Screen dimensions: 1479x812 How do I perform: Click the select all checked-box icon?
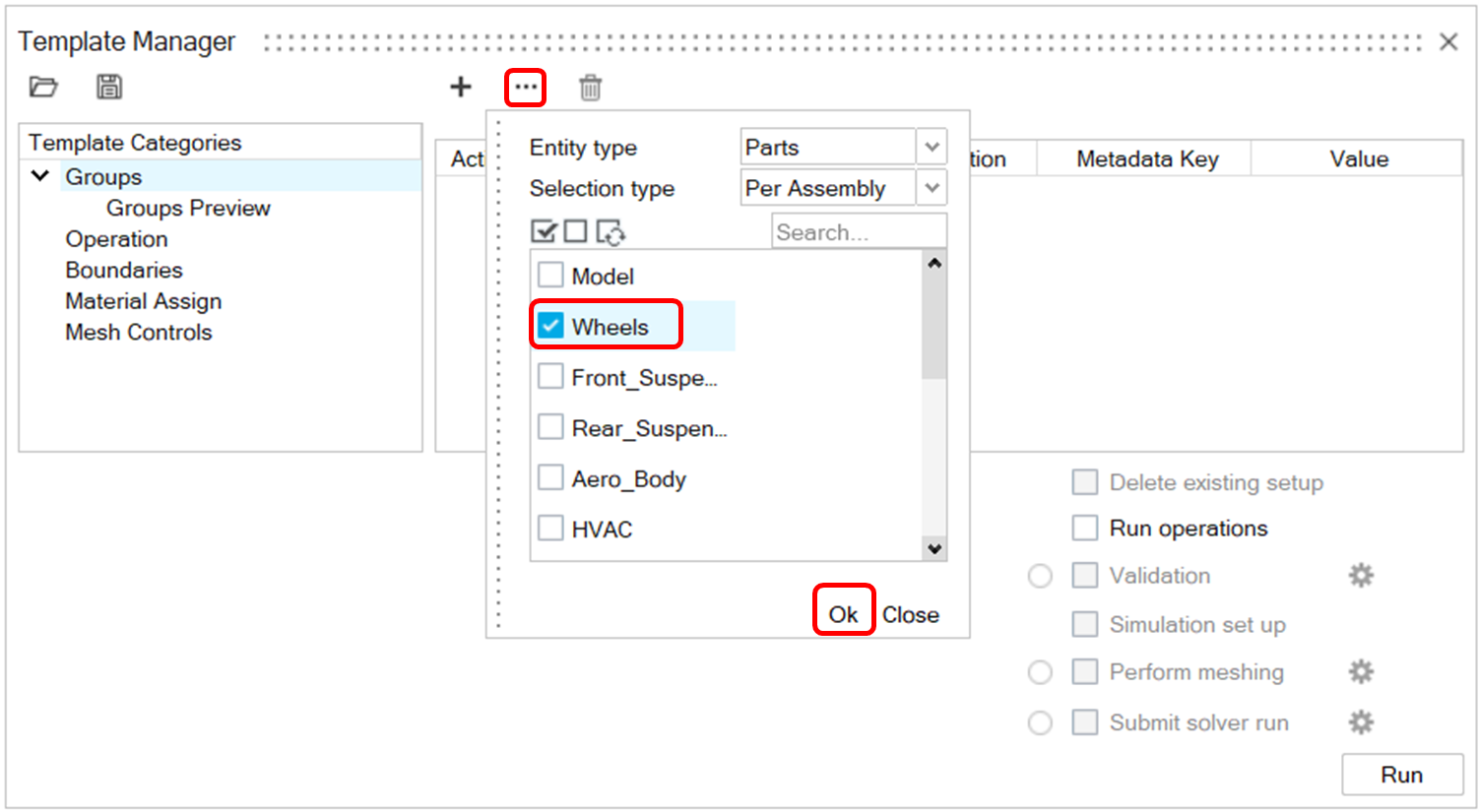click(544, 232)
